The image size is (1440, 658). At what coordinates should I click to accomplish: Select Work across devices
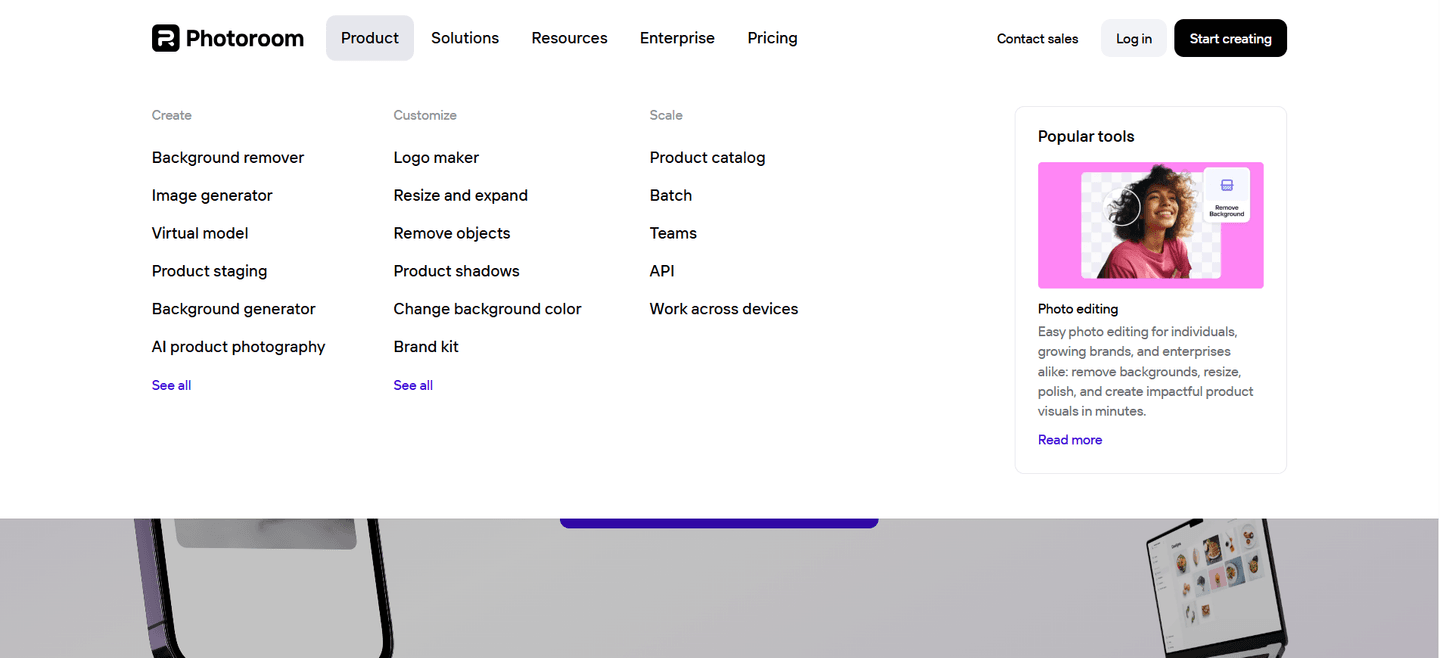point(724,309)
